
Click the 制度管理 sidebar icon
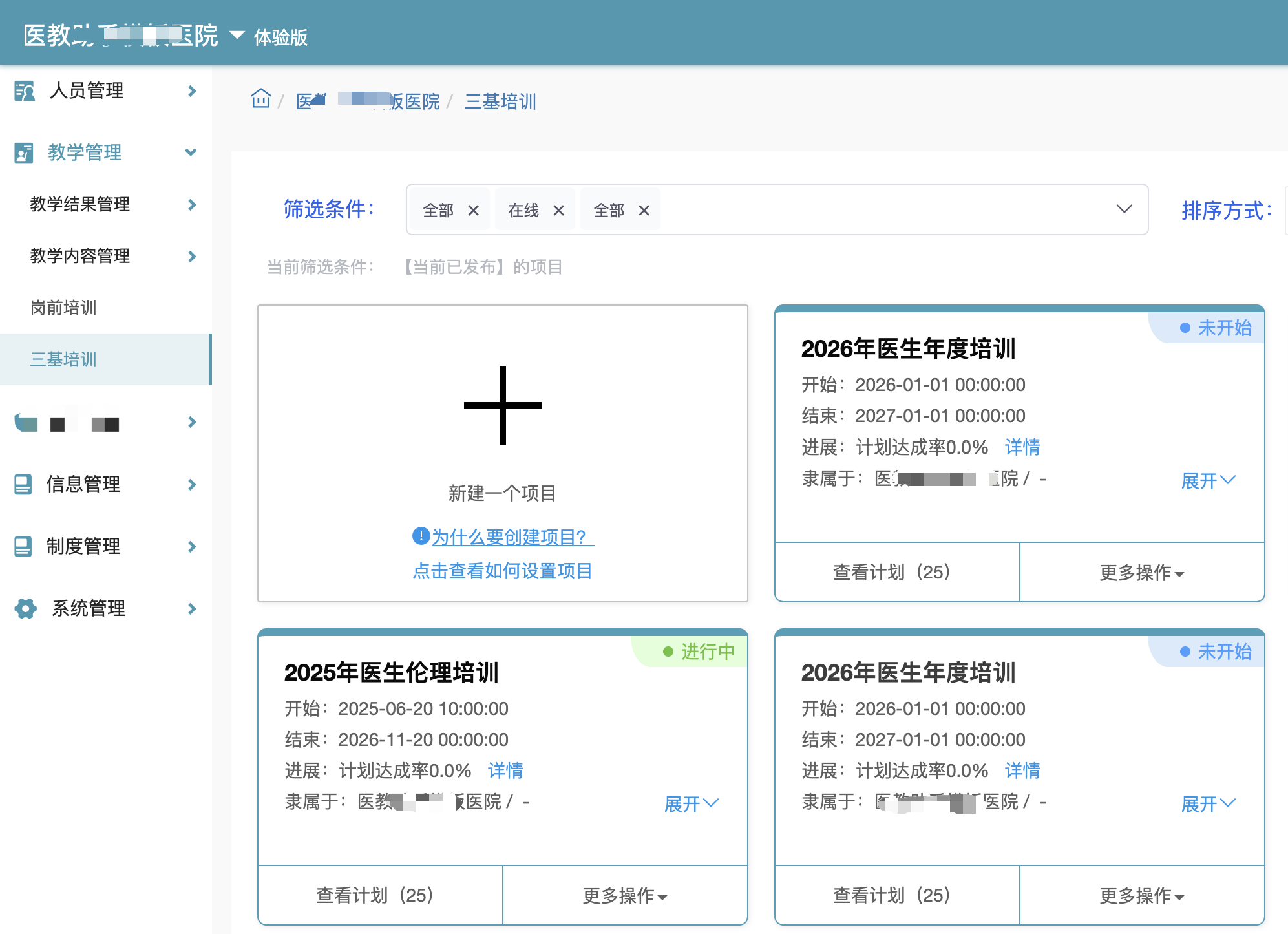[x=23, y=546]
